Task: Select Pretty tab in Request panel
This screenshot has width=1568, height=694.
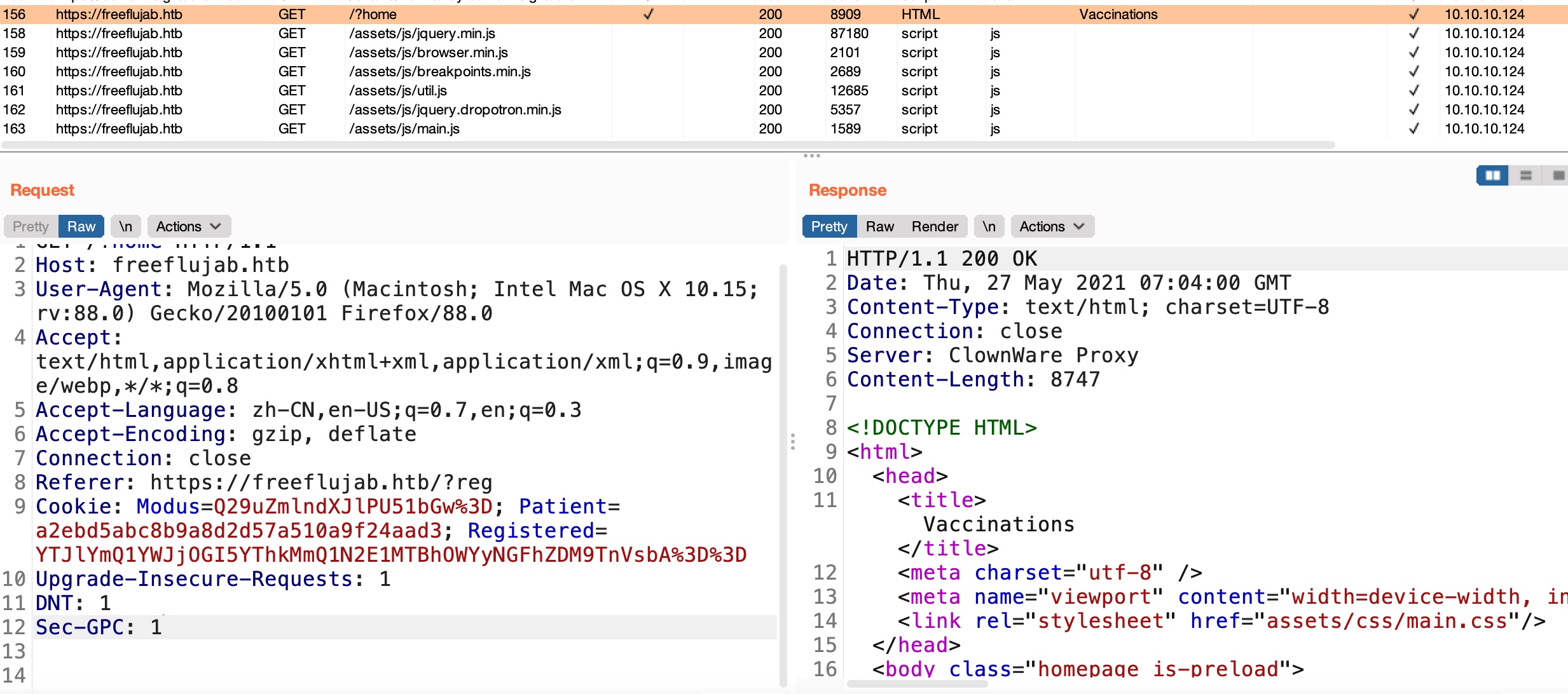Action: tap(31, 227)
